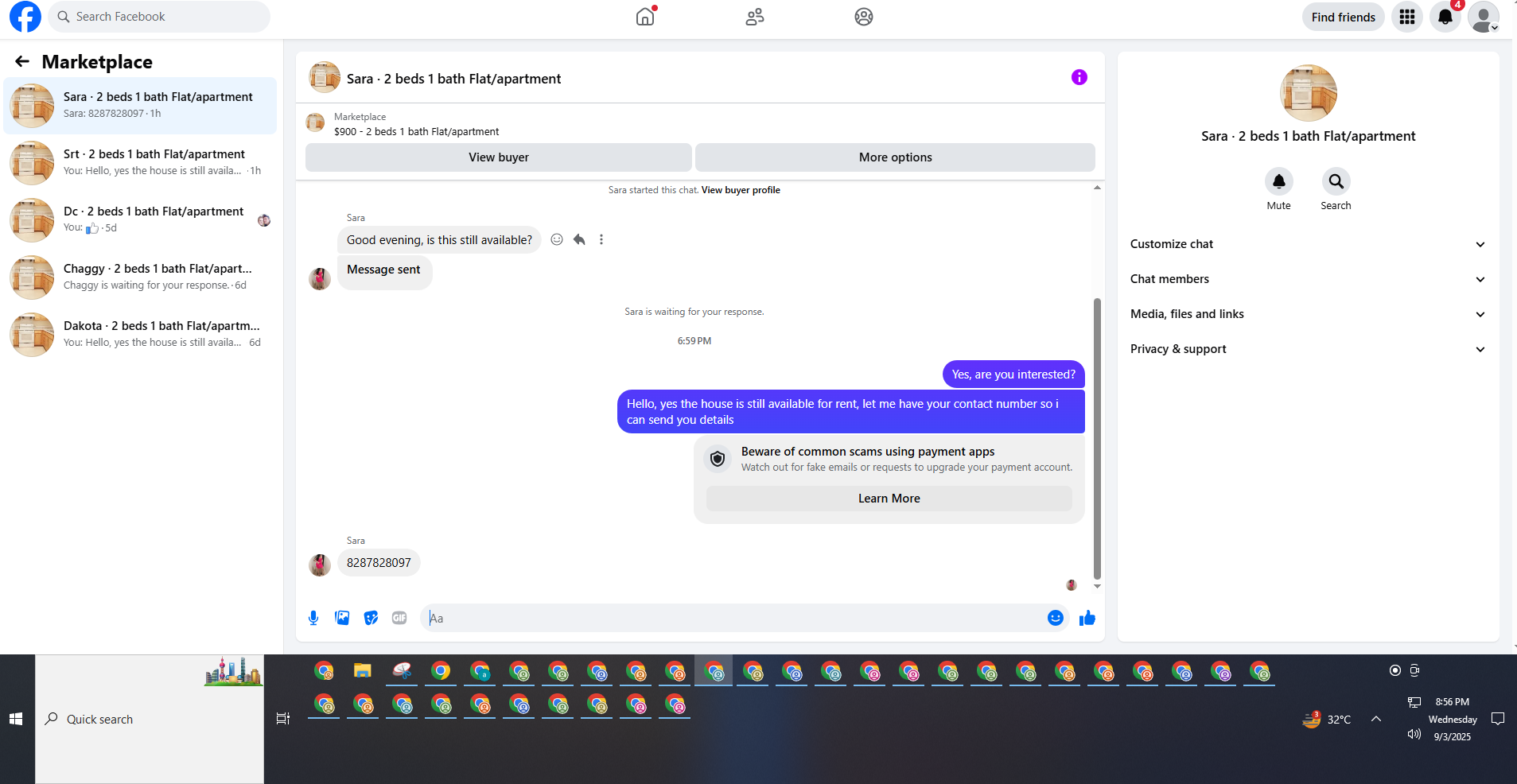Click the 'Message sent' bubble
Screen dimensions: 1517x784
click(x=384, y=271)
